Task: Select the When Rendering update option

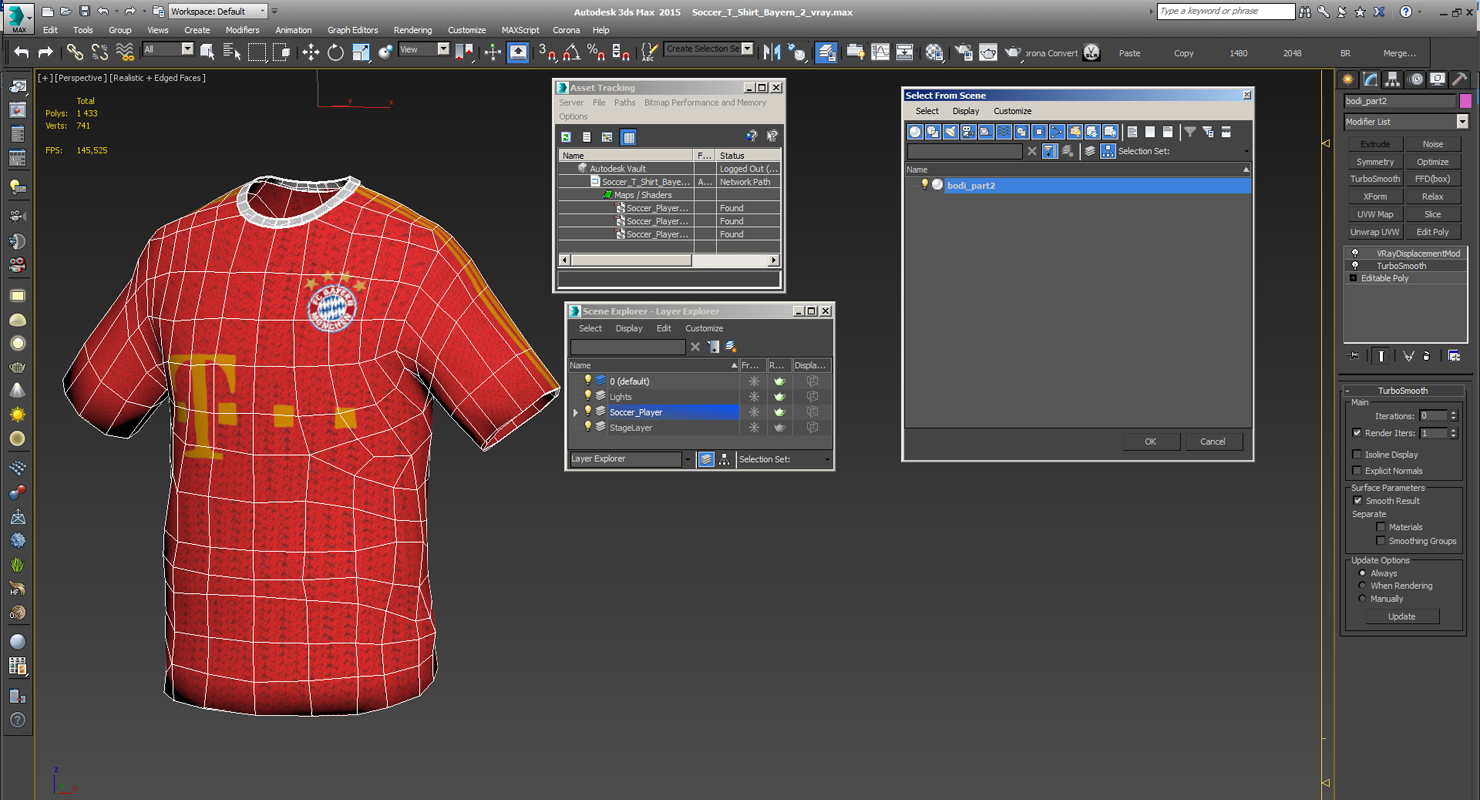Action: point(1362,586)
